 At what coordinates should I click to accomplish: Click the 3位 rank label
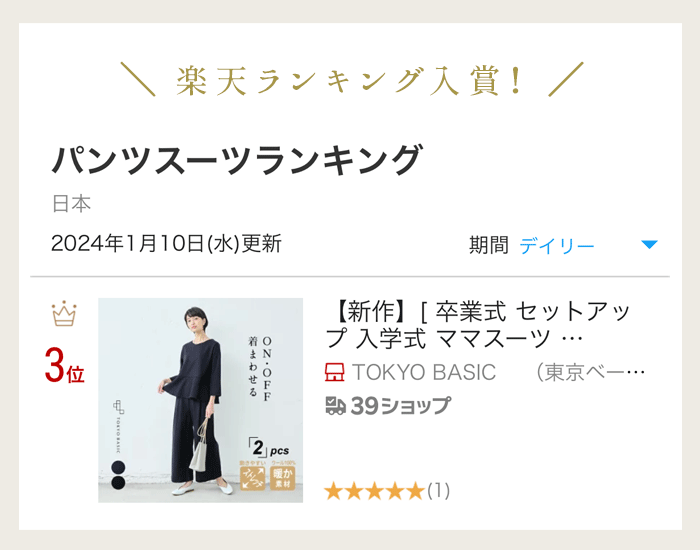(x=64, y=366)
